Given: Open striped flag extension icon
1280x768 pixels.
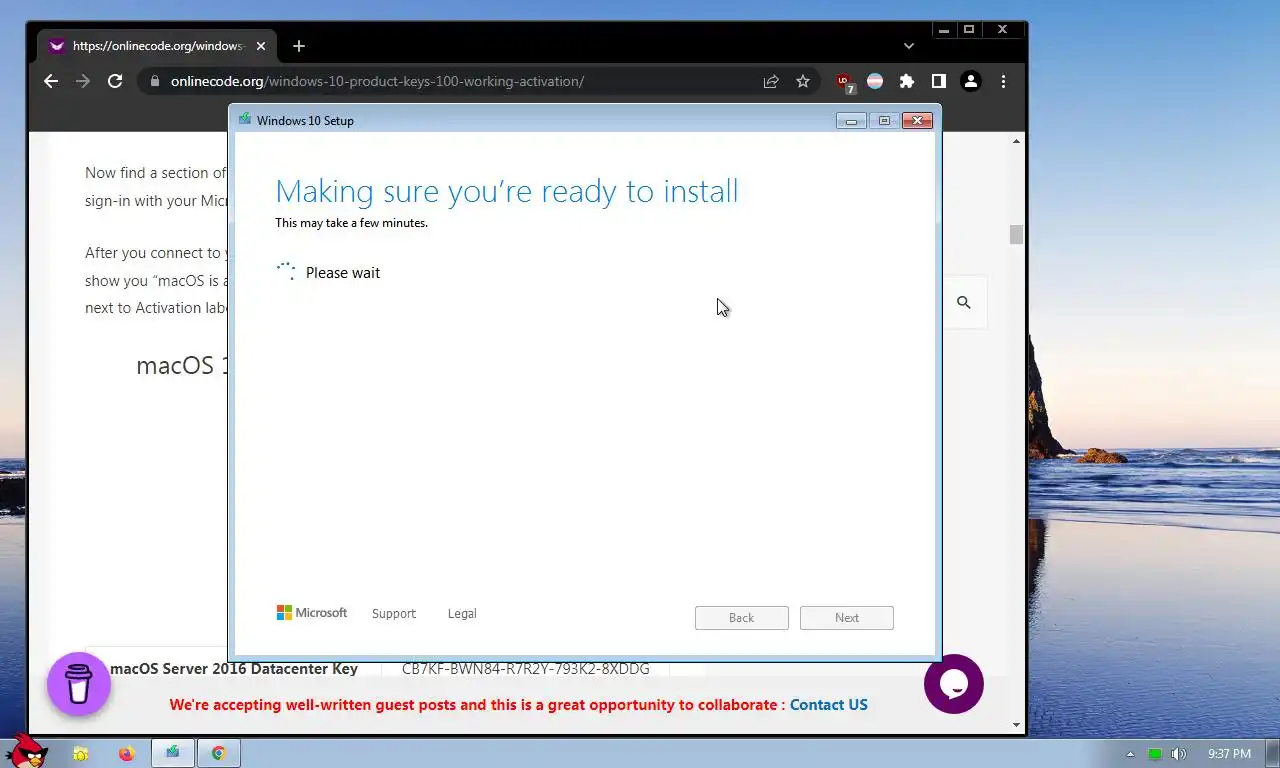Looking at the screenshot, I should tap(875, 81).
